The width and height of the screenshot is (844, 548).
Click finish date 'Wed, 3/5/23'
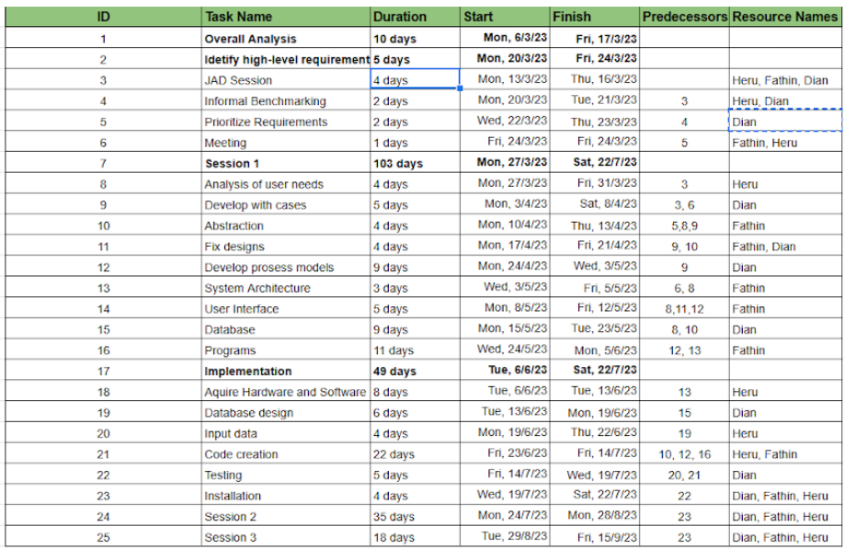(x=595, y=267)
